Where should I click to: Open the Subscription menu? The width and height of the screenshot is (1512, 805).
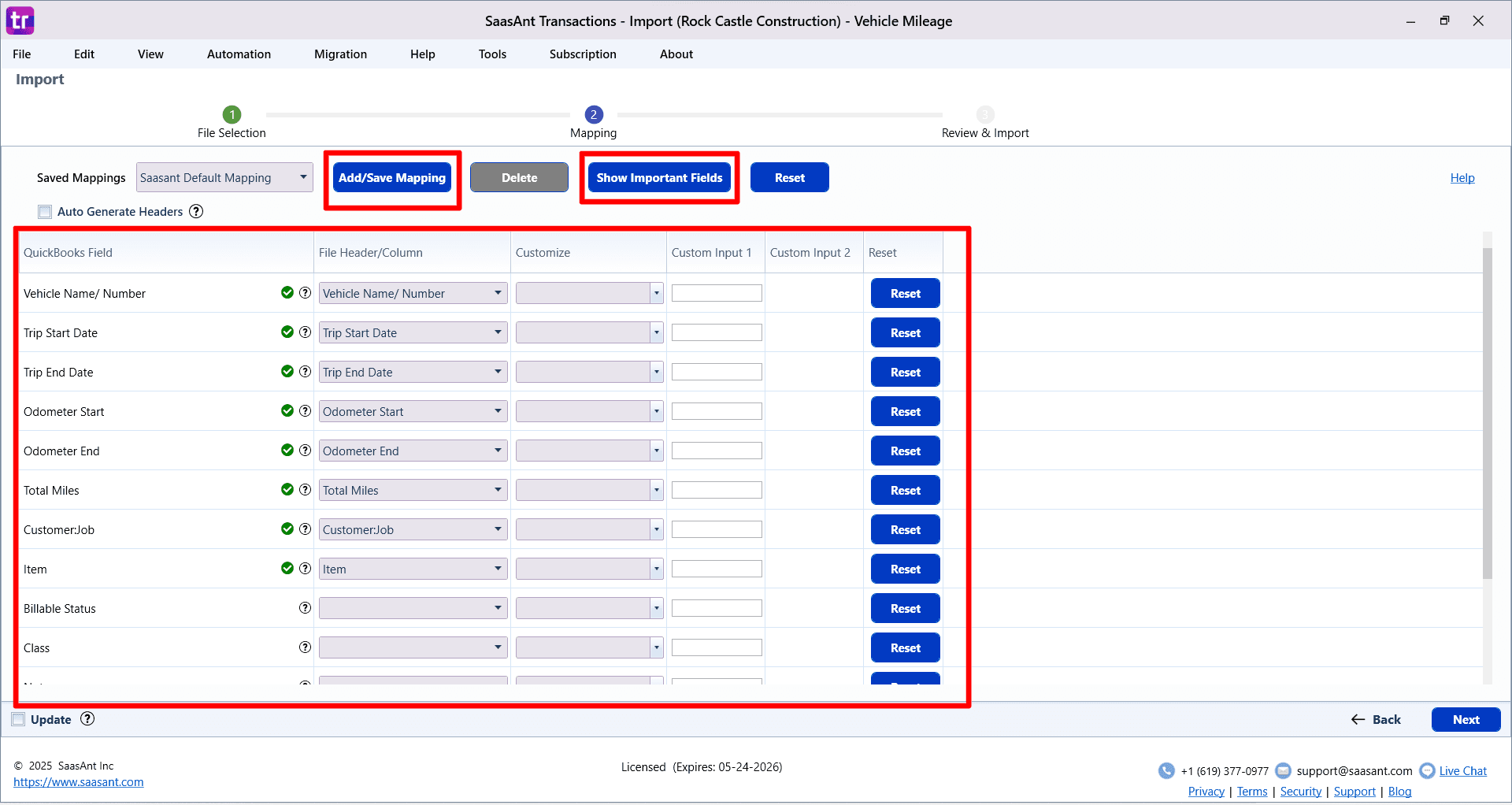tap(583, 54)
